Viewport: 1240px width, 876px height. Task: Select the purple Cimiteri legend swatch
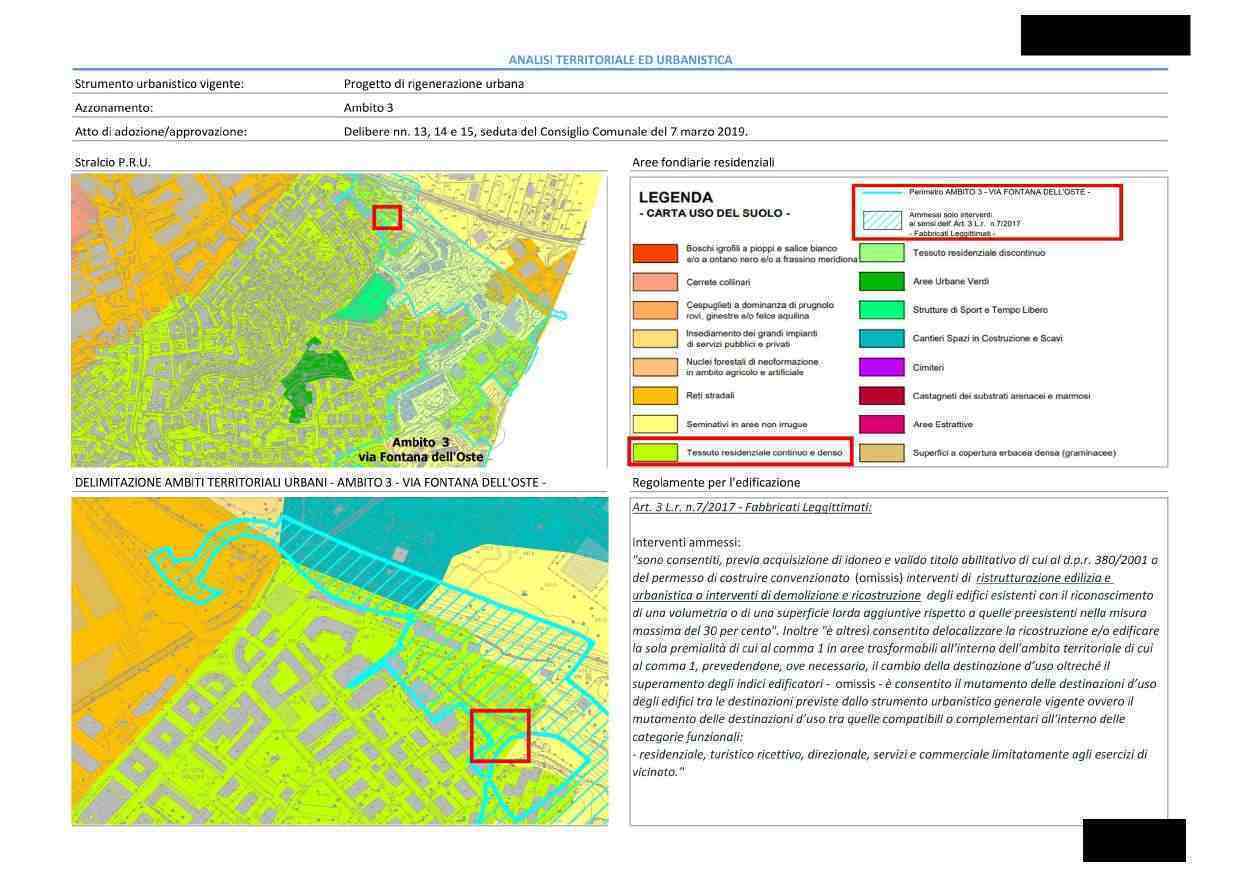point(882,367)
